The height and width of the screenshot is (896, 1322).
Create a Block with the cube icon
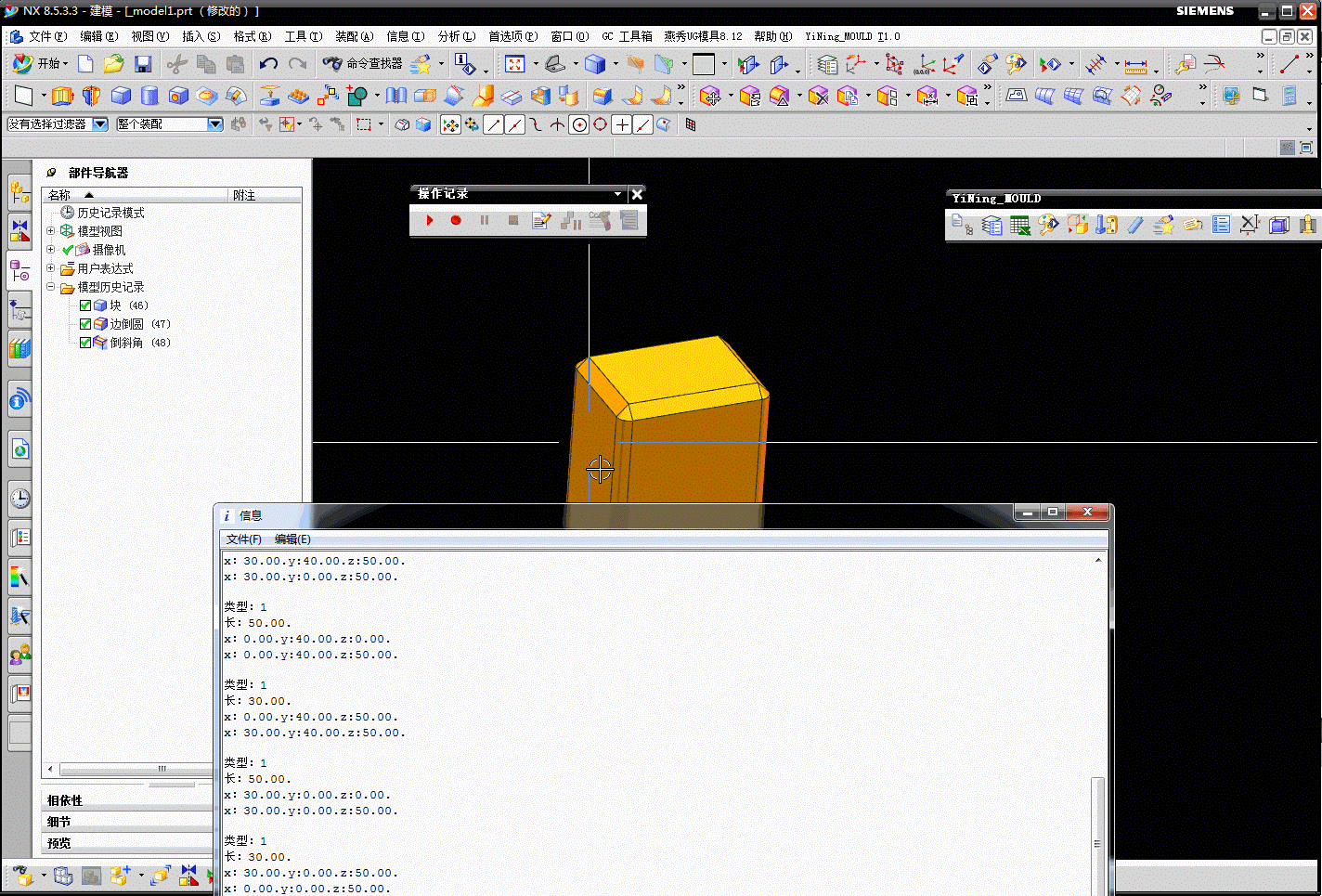121,96
